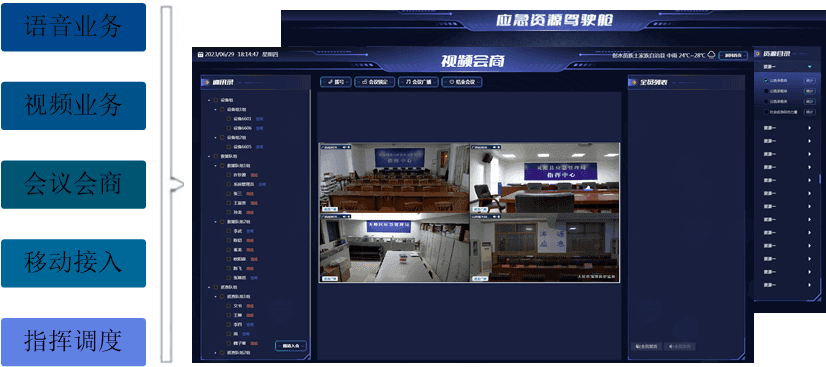This screenshot has width=826, height=367.
Task: Select the 会议会商 category box
Action: (x=73, y=185)
